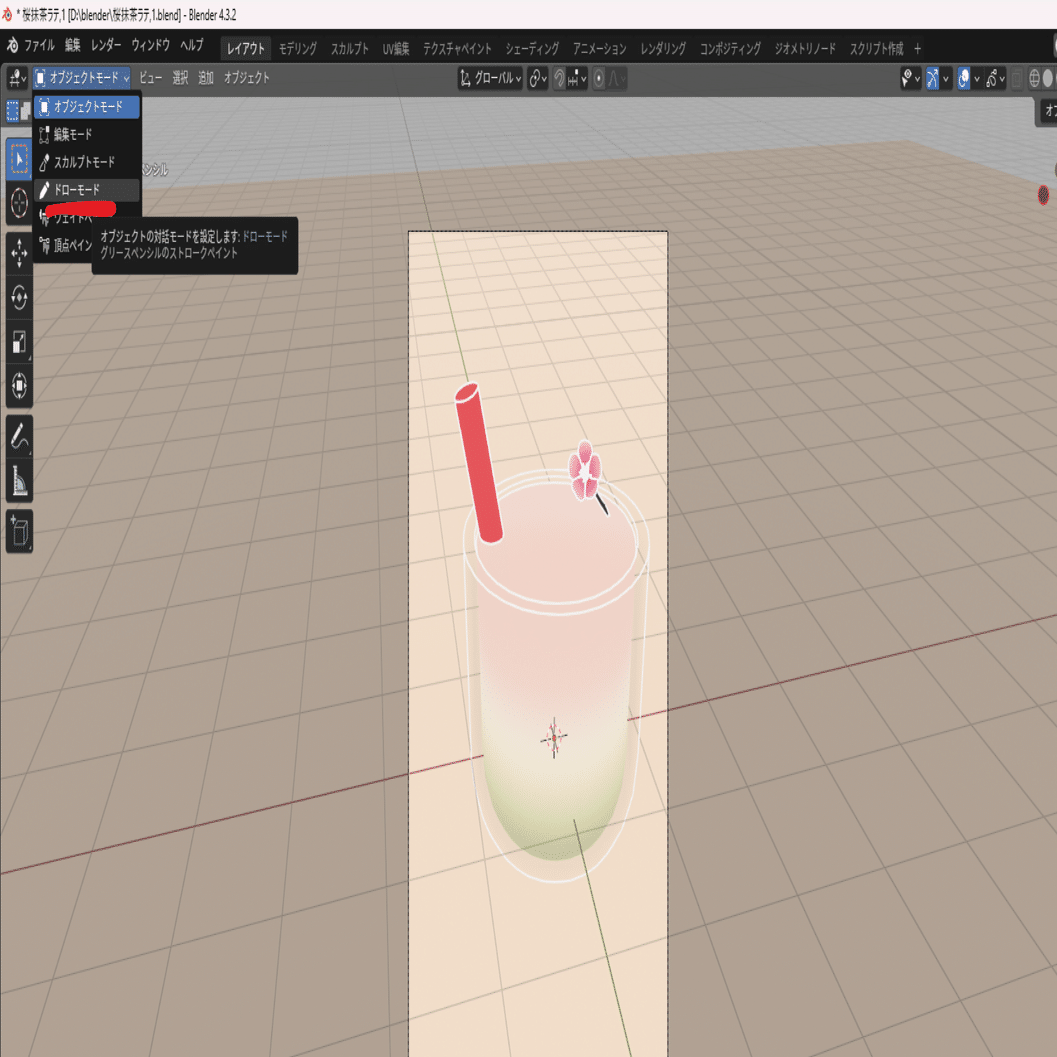The image size is (1057, 1057).
Task: Select the Cursor tool in the toolbar
Action: click(19, 202)
